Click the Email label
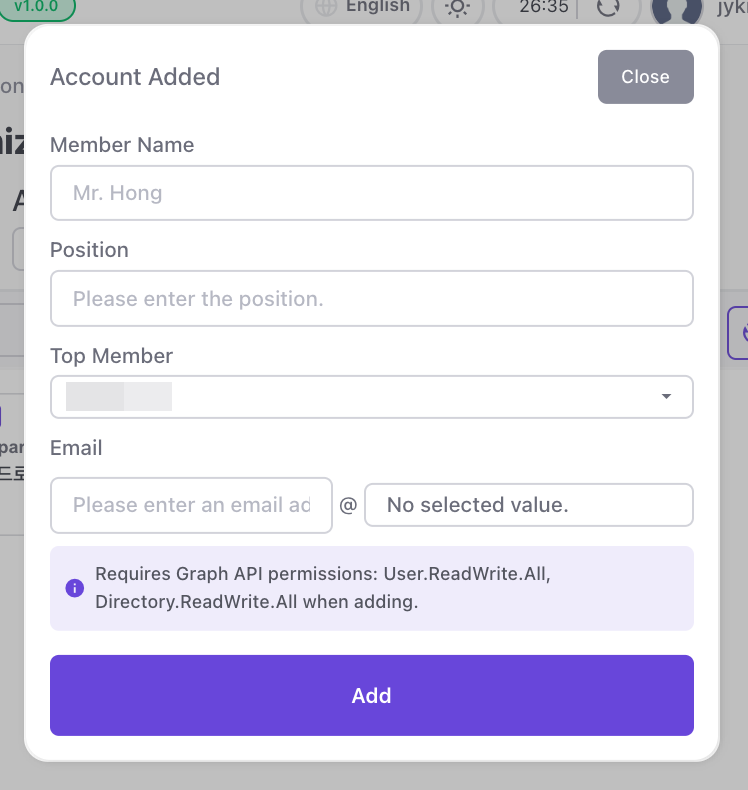Screen dimensions: 748x790 coord(76,448)
